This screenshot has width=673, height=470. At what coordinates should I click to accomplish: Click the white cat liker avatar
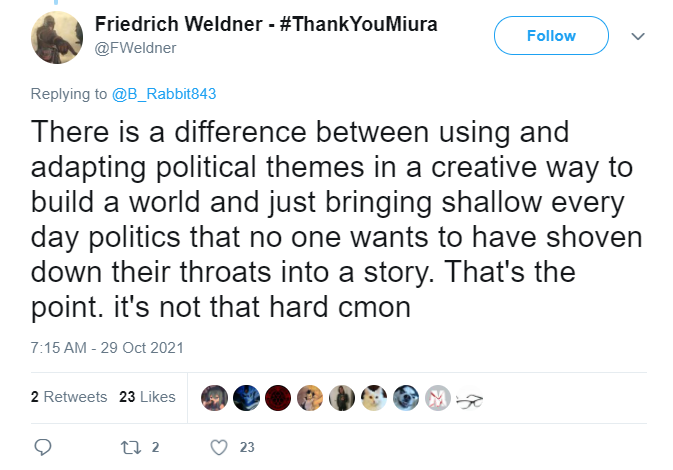click(374, 398)
